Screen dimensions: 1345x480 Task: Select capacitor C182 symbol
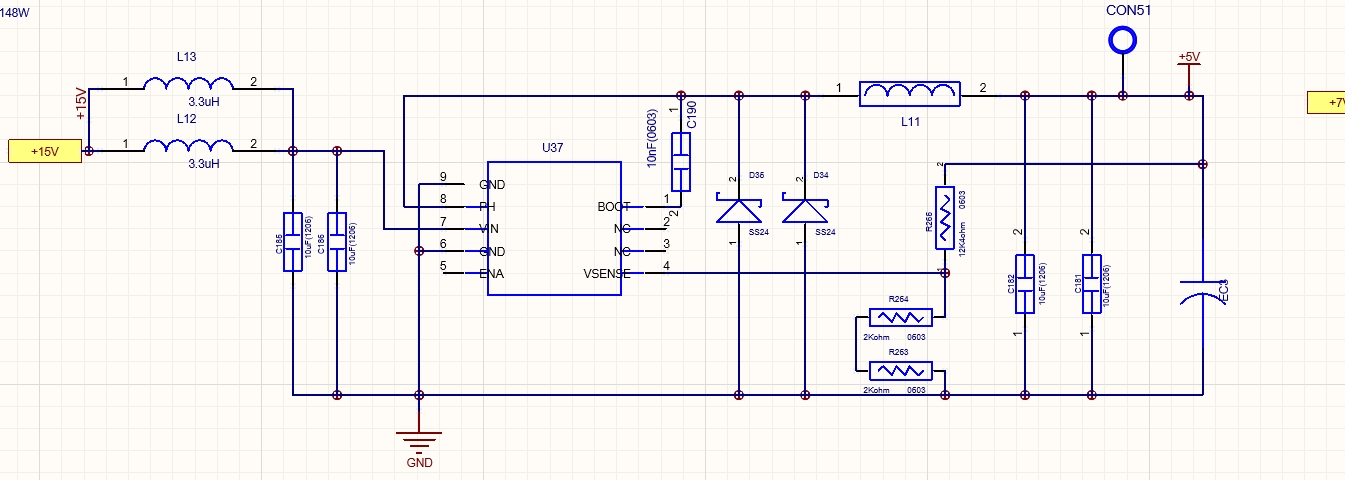pos(1024,284)
